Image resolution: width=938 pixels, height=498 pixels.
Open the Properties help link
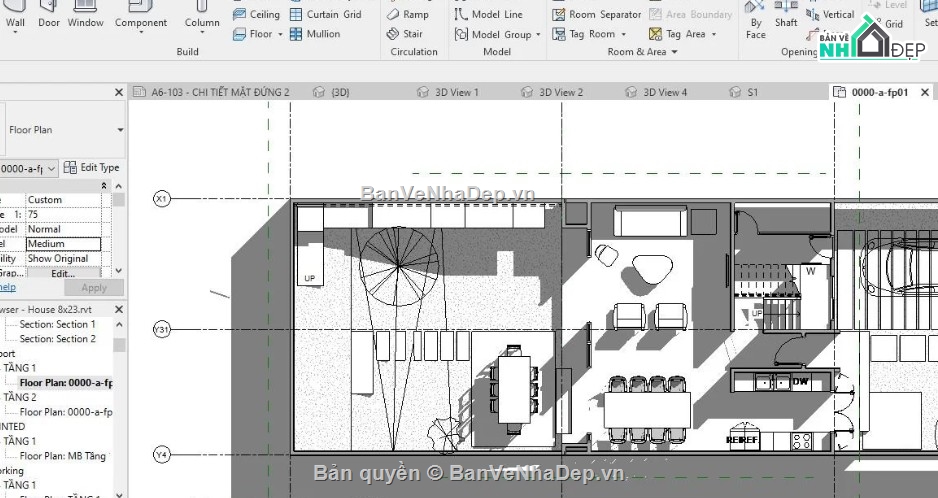[8, 287]
